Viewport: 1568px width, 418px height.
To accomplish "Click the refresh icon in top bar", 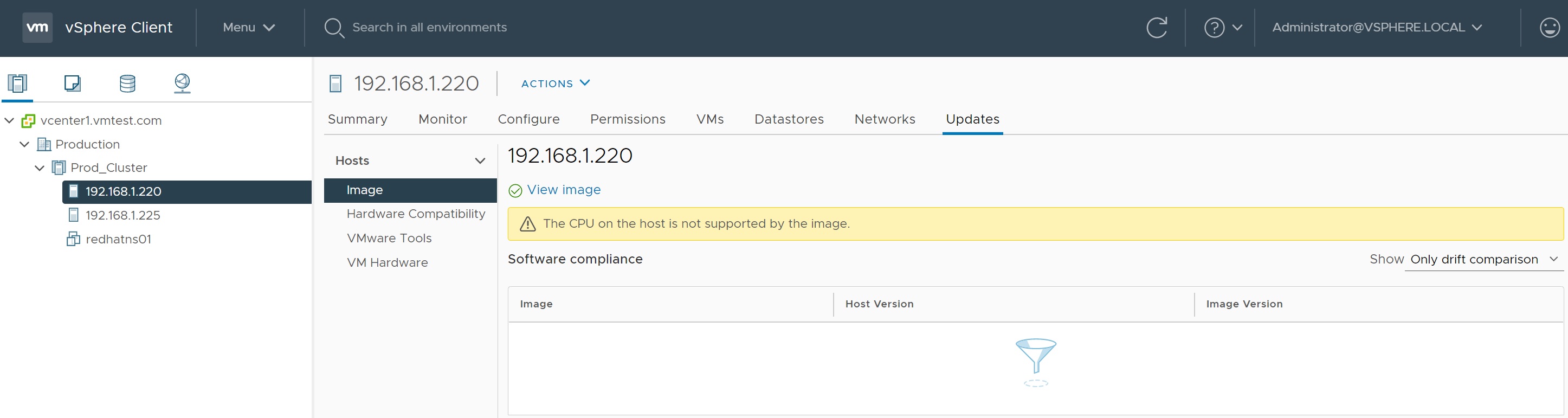I will click(x=1157, y=28).
